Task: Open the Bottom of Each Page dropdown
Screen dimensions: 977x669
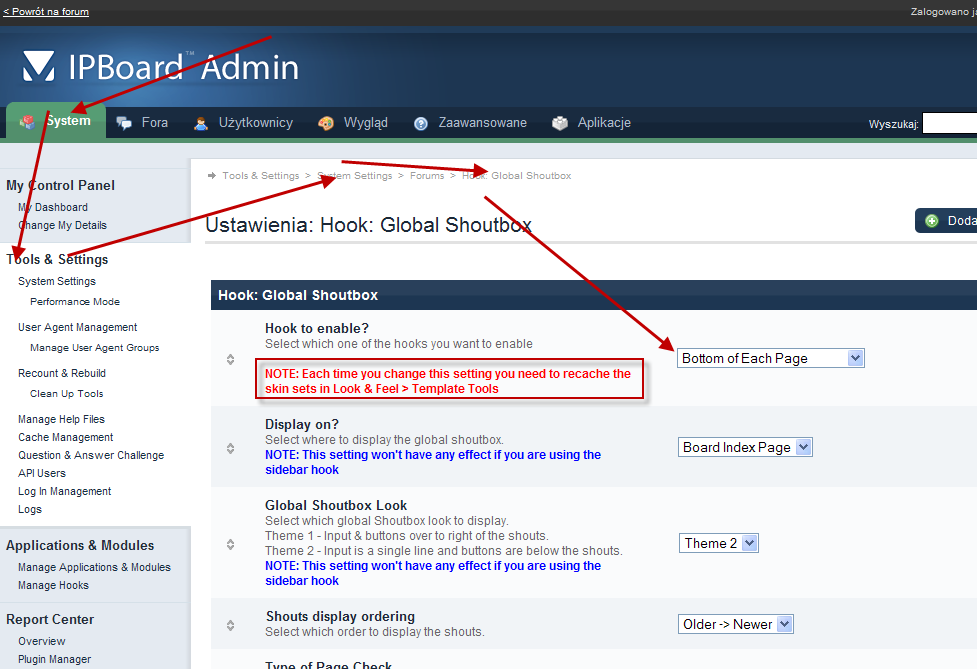Action: (x=770, y=358)
